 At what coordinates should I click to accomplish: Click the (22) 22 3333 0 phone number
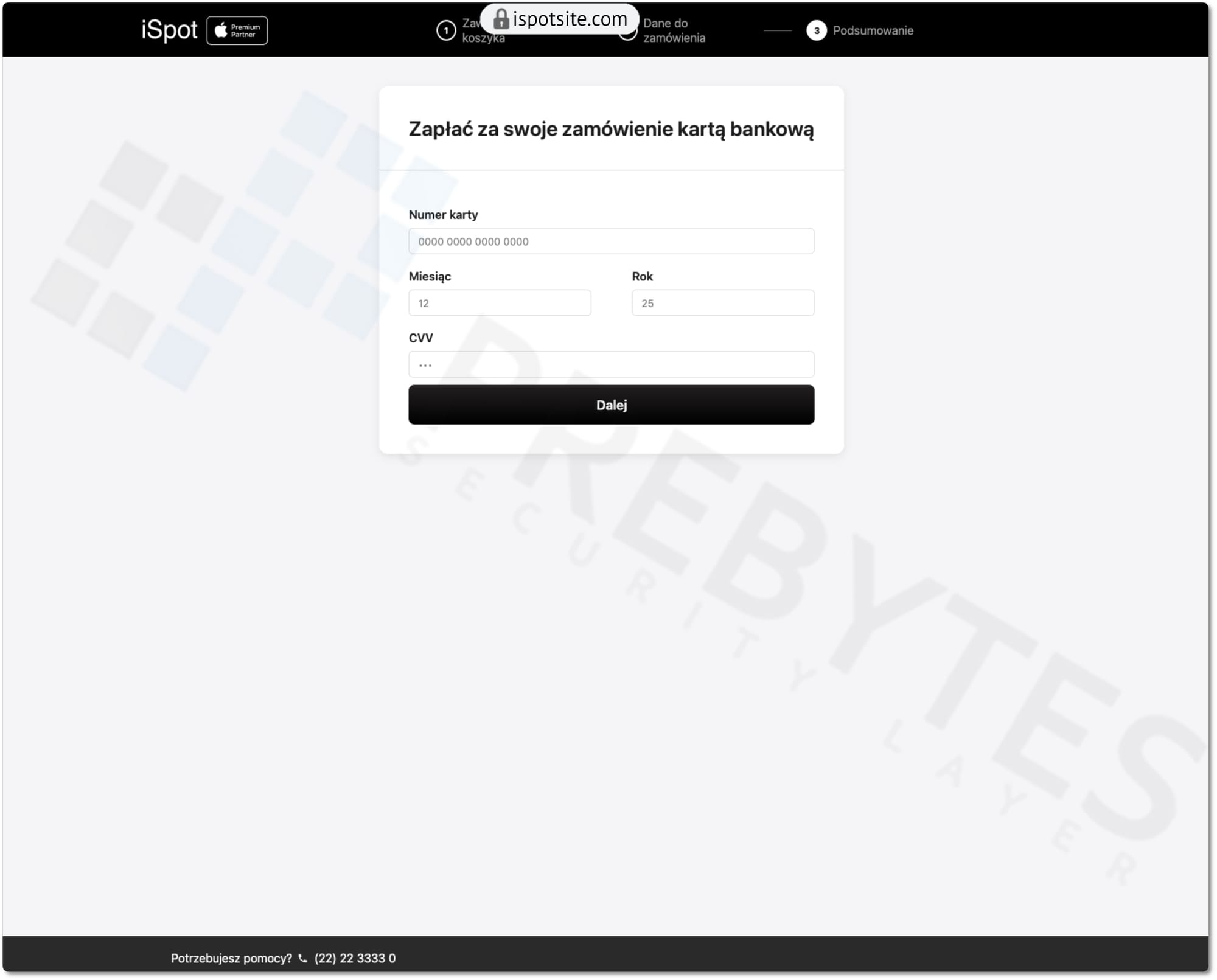pyautogui.click(x=355, y=958)
